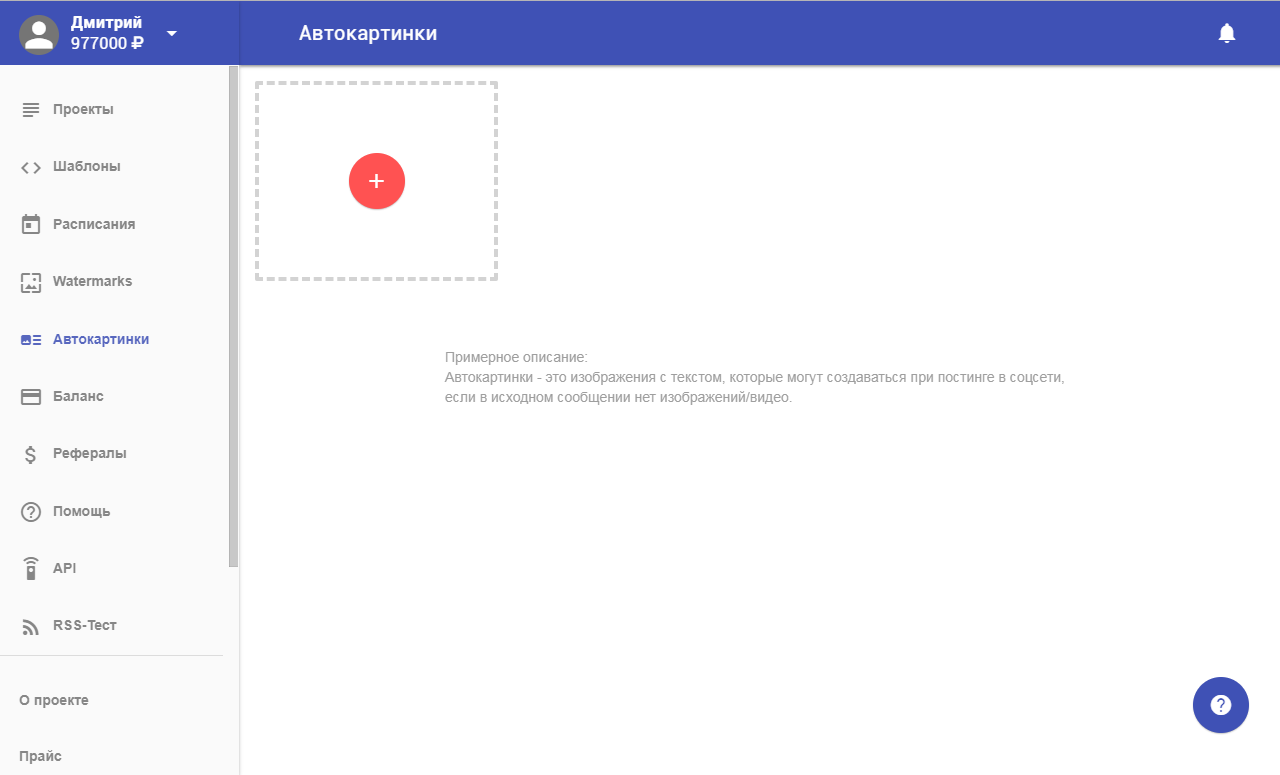Screen dimensions: 1280x775
Task: Click the Шаблоны code brackets icon
Action: tap(31, 167)
